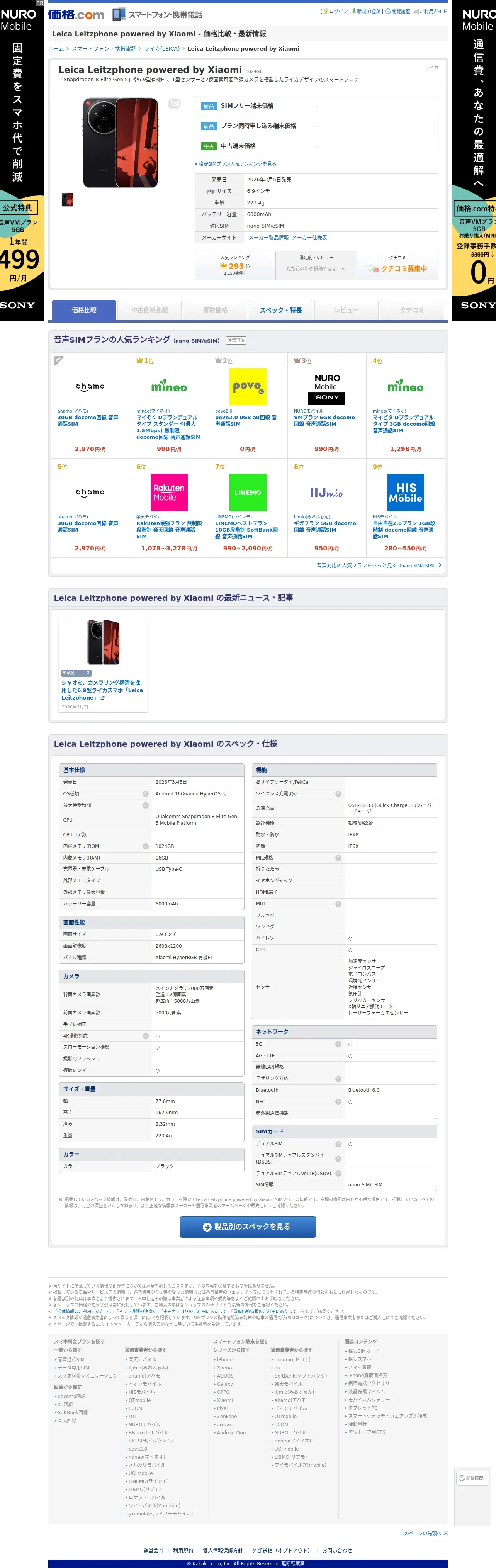This screenshot has width=496, height=1568.
Task: Open the enlarge image icon beside phone photo
Action: tap(174, 104)
